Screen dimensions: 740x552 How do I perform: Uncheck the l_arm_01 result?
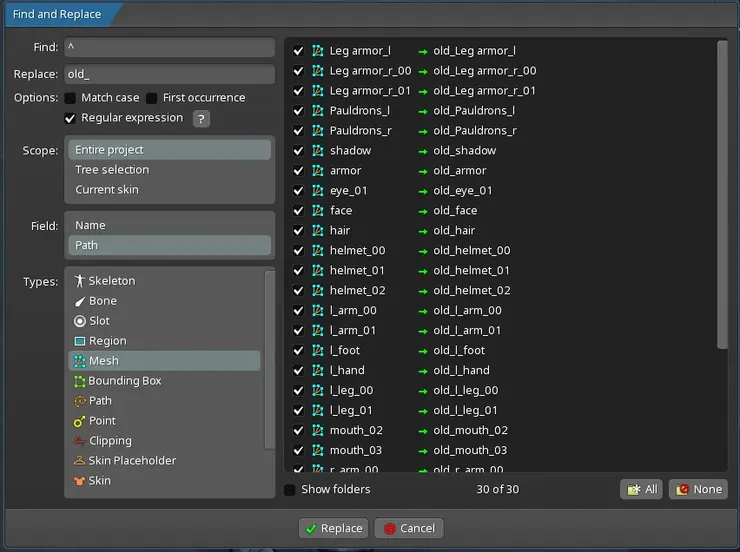(298, 330)
